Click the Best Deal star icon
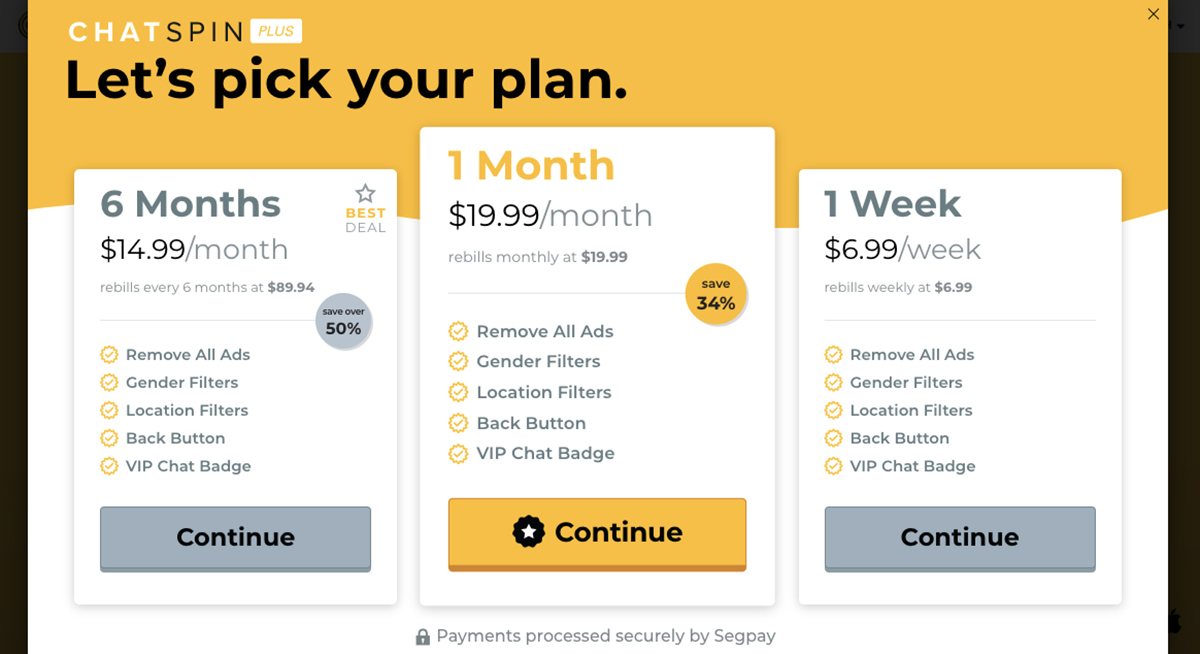The height and width of the screenshot is (654, 1200). point(365,193)
